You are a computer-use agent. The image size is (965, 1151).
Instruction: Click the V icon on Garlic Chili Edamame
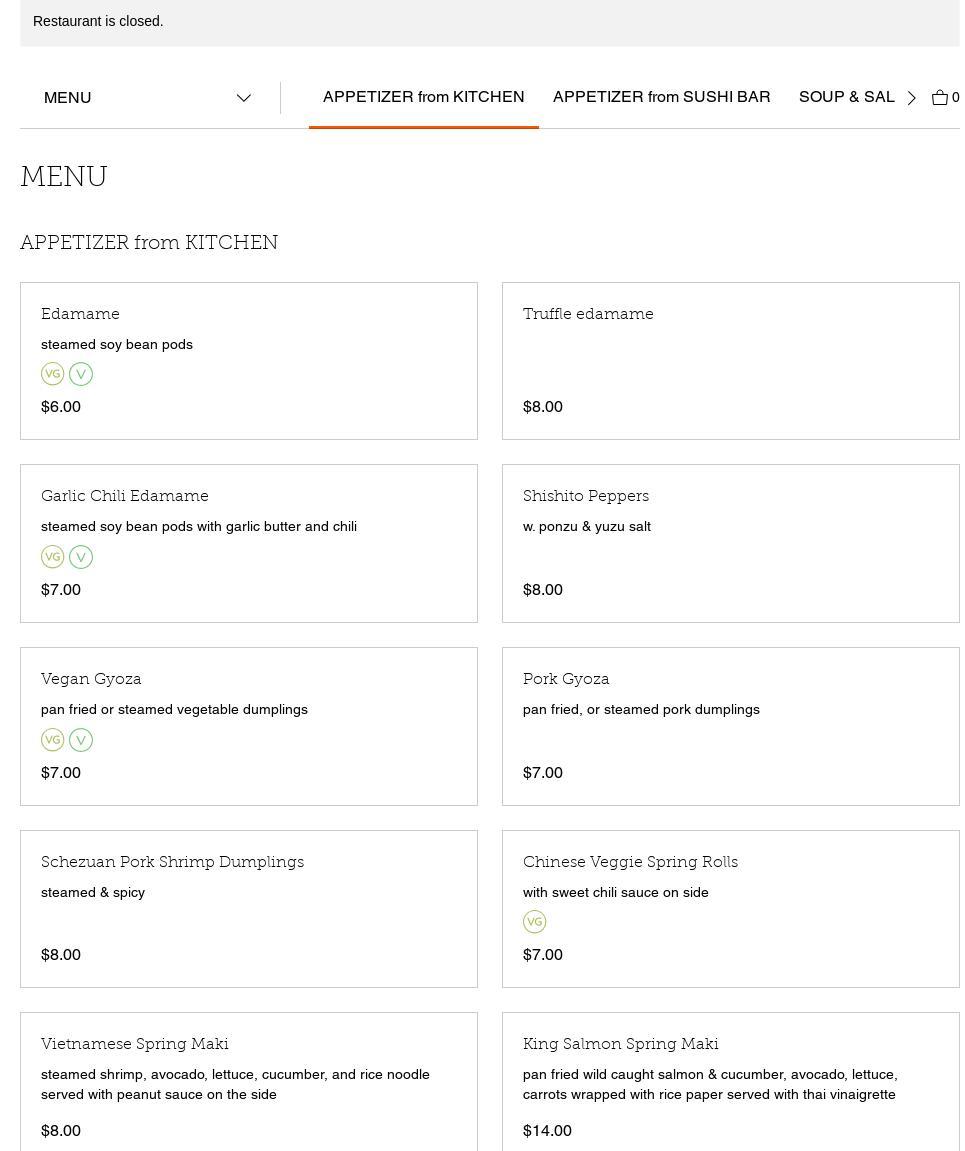(81, 557)
